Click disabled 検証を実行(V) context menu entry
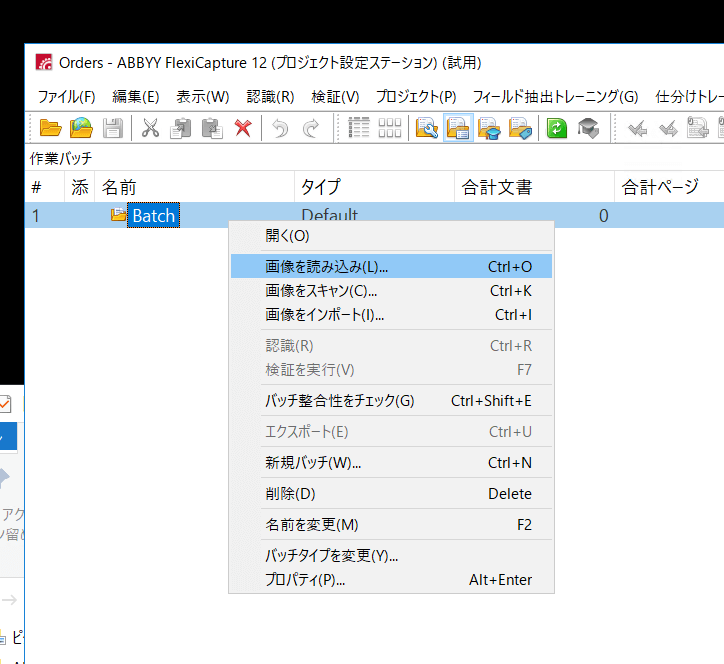This screenshot has height=664, width=724. 391,370
